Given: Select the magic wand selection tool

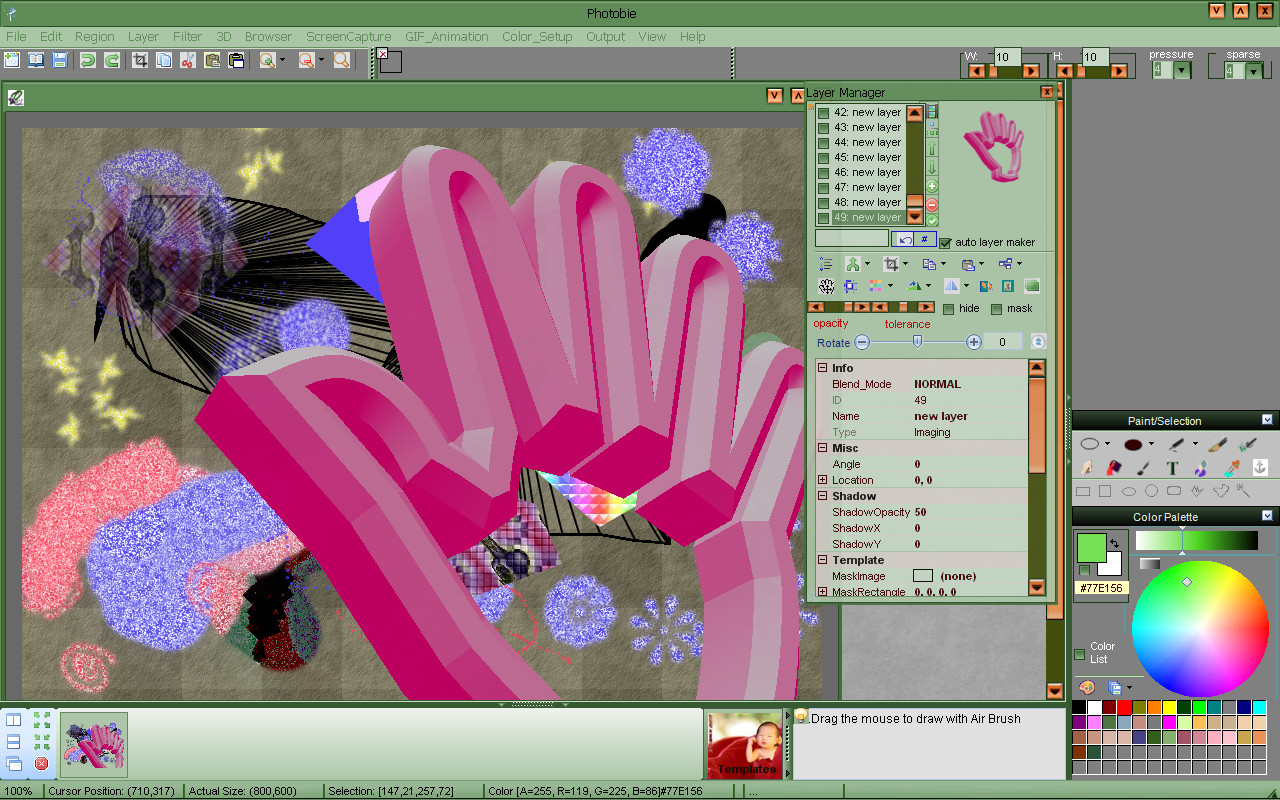Looking at the screenshot, I should (1243, 491).
